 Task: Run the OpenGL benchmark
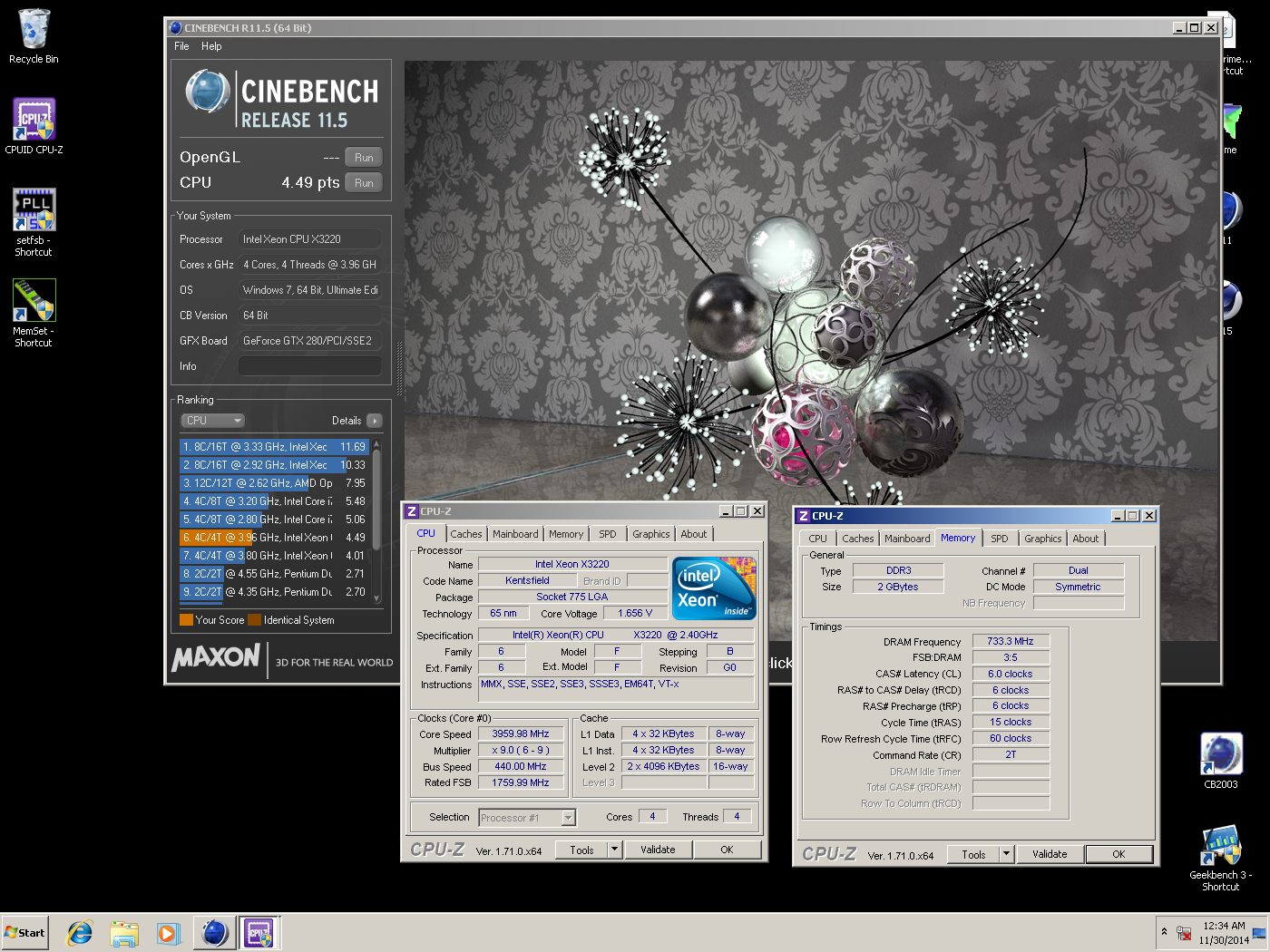[x=364, y=157]
